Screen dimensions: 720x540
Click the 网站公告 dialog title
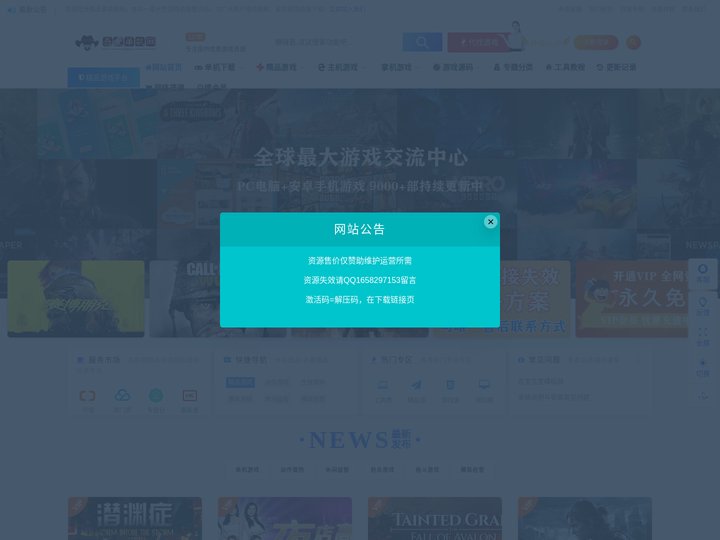pyautogui.click(x=359, y=229)
